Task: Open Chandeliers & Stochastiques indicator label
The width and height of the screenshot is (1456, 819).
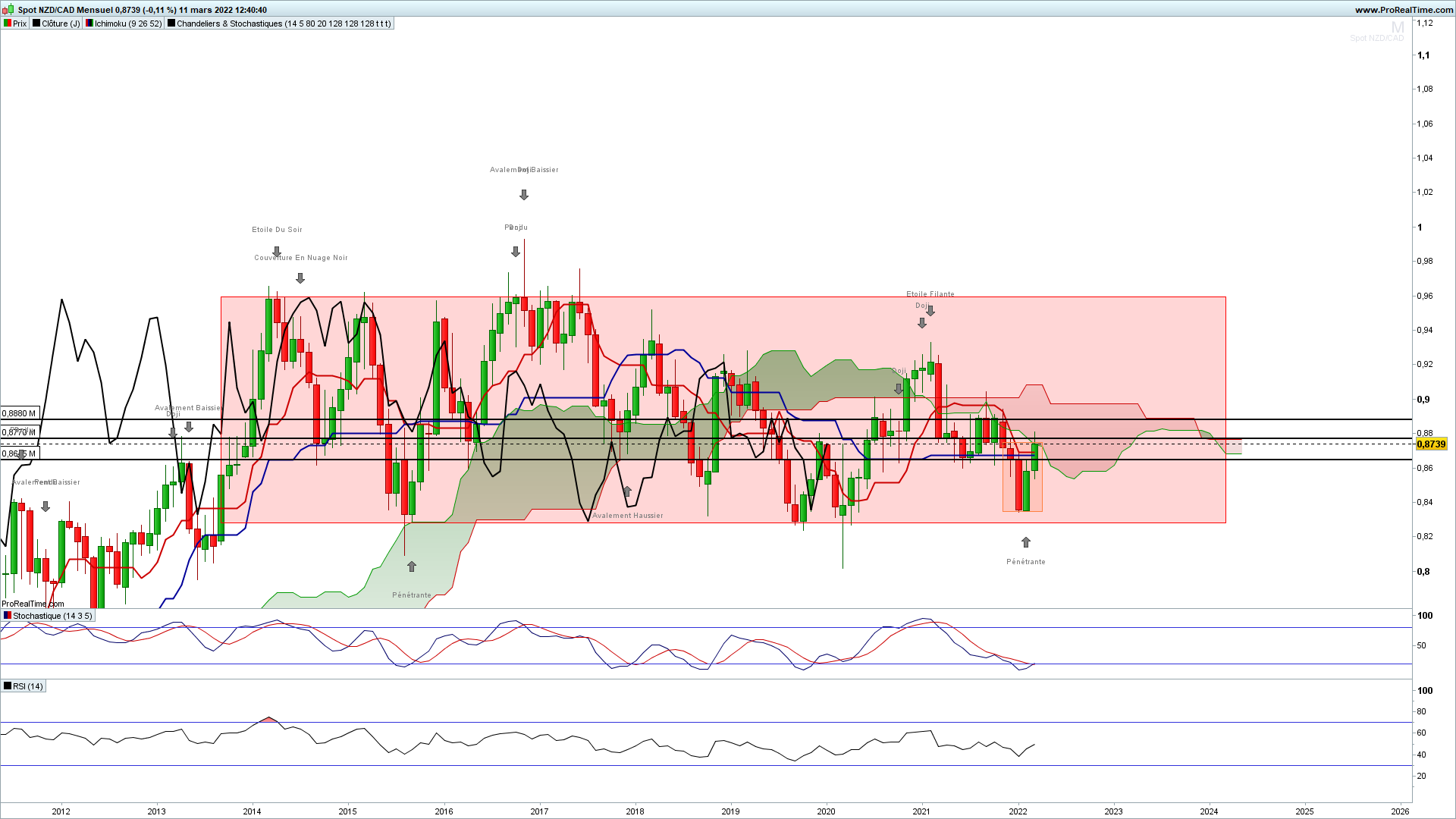Action: coord(279,24)
